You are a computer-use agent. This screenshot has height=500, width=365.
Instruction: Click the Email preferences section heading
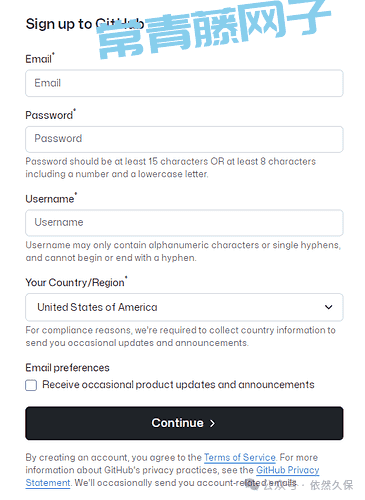(67, 368)
